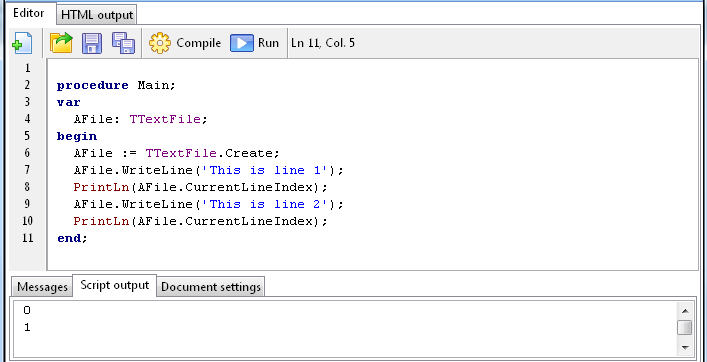Click the Run play icon
Viewport: 707px width, 362px height.
(x=241, y=43)
